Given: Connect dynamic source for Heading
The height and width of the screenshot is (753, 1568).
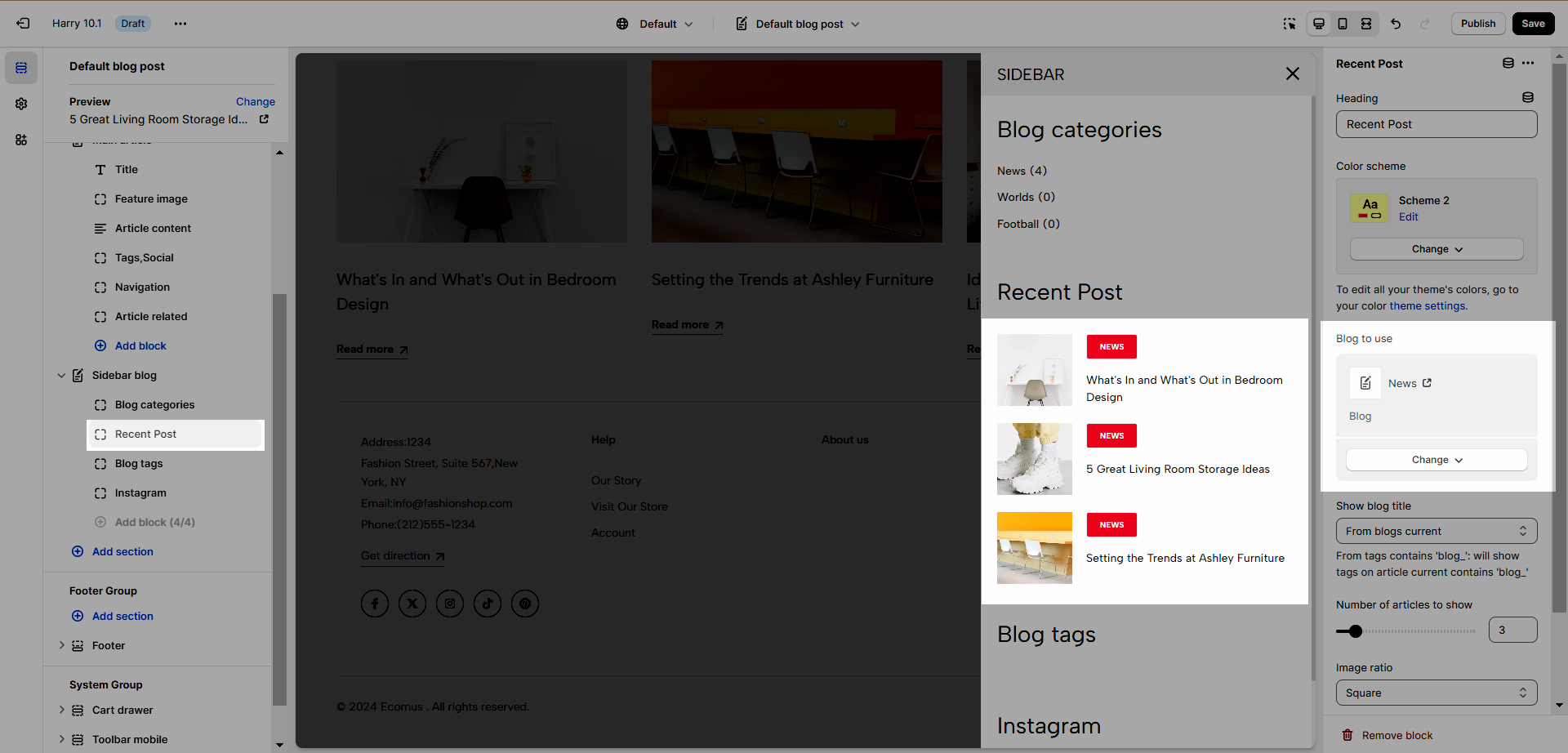Looking at the screenshot, I should (1528, 98).
